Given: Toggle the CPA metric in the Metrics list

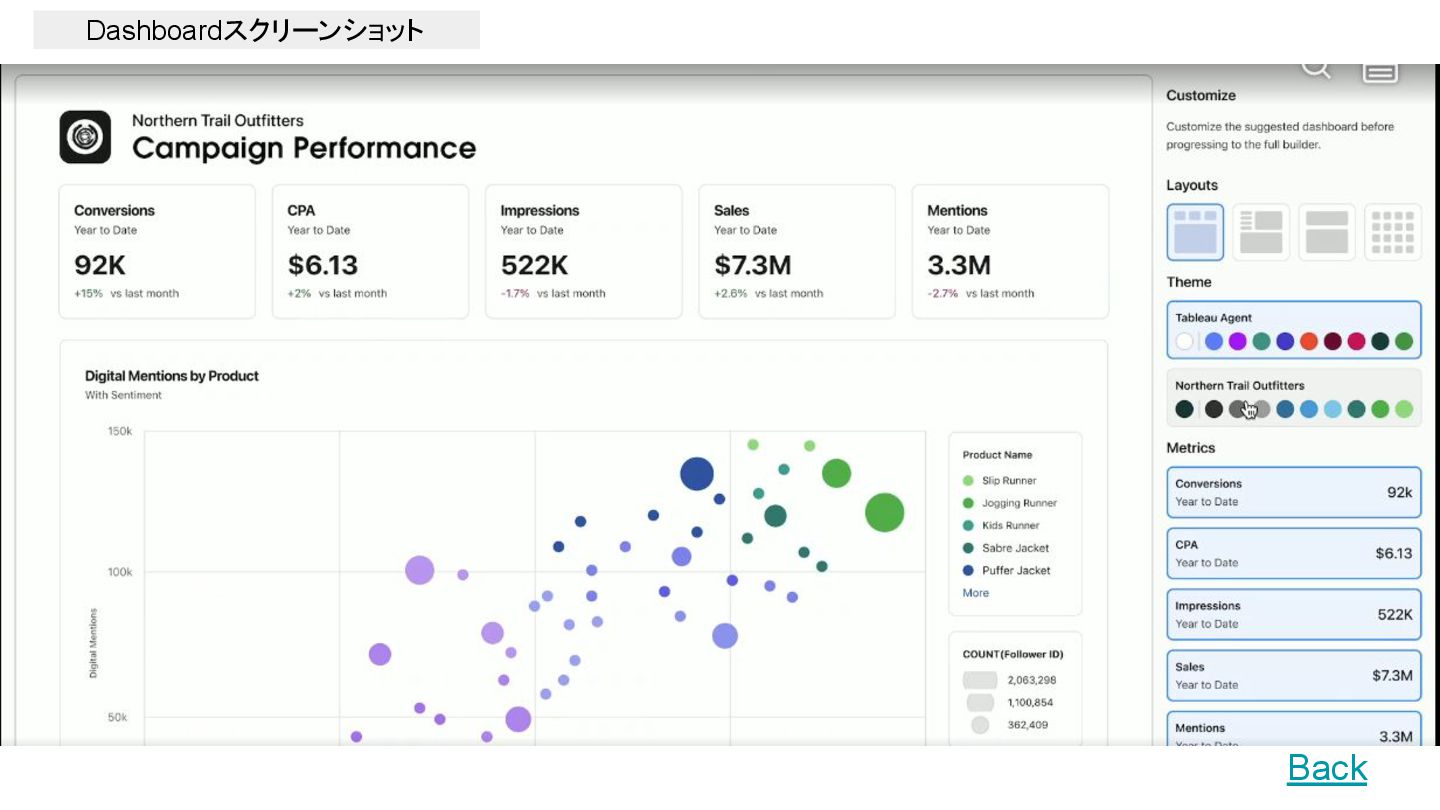Looking at the screenshot, I should 1294,553.
